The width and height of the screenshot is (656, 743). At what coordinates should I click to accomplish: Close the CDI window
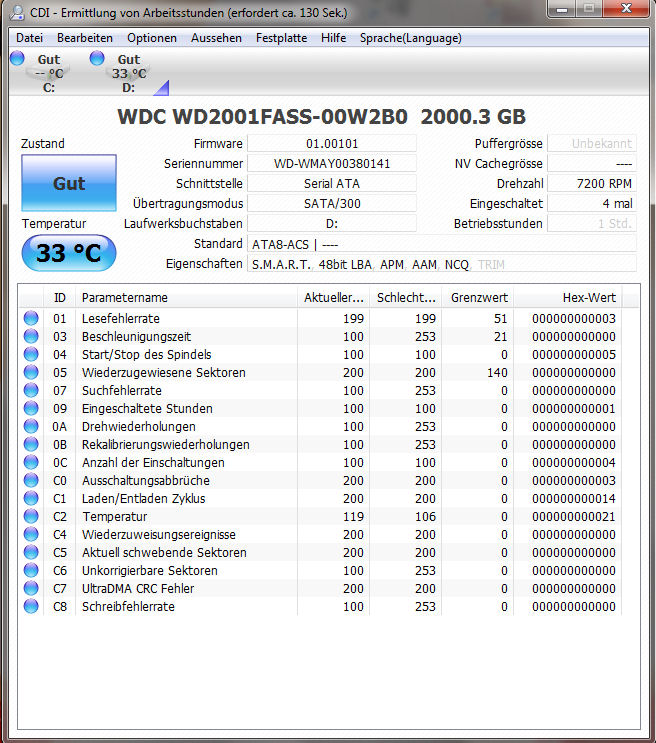tap(626, 9)
